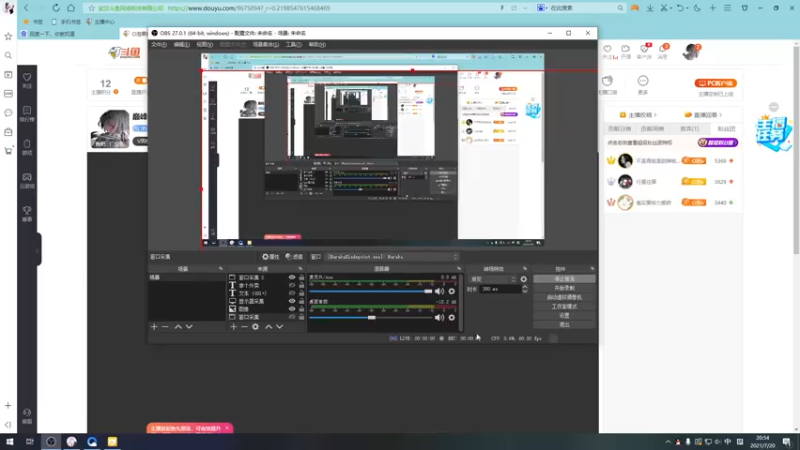
Task: Open browser sidebar favorites star icon
Action: [8, 36]
